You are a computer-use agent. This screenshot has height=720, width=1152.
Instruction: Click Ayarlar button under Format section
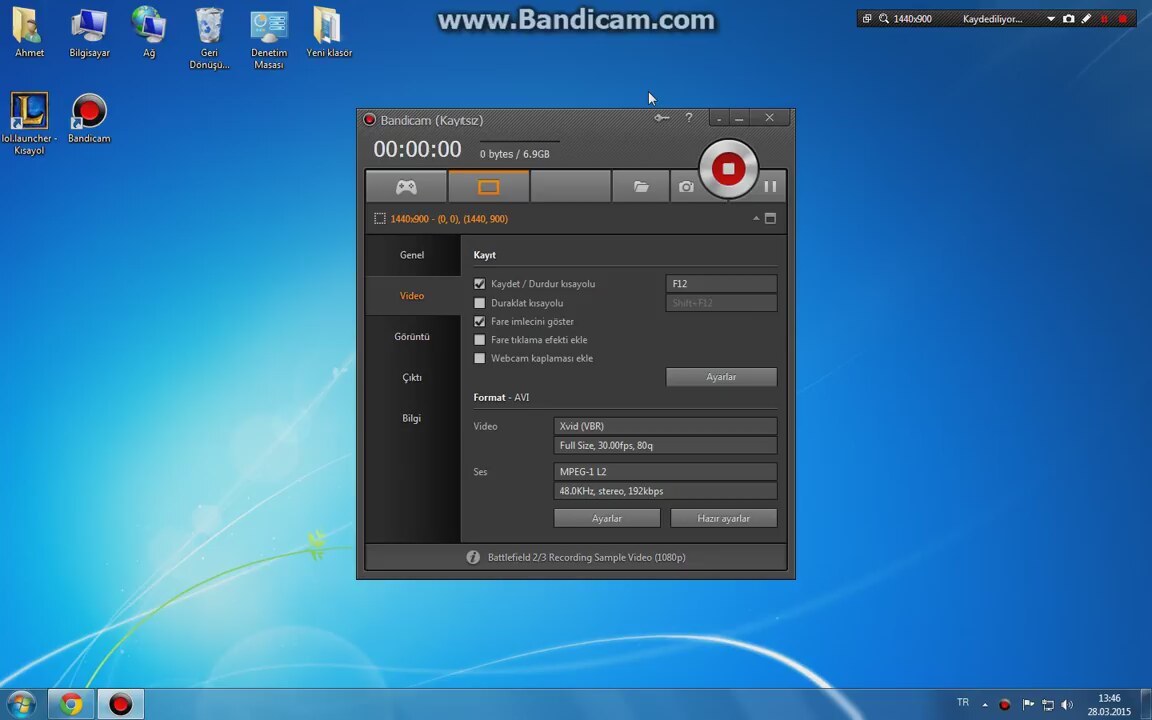click(x=607, y=518)
